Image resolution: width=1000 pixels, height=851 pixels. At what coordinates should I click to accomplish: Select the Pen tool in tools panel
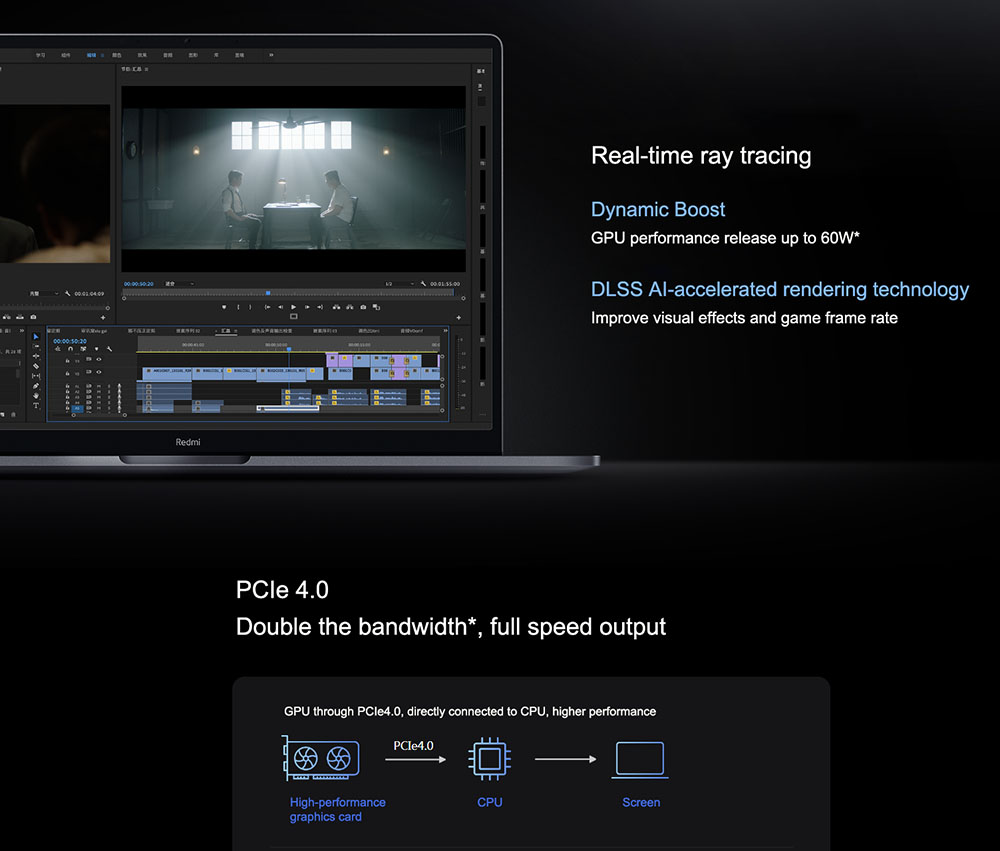click(x=36, y=386)
